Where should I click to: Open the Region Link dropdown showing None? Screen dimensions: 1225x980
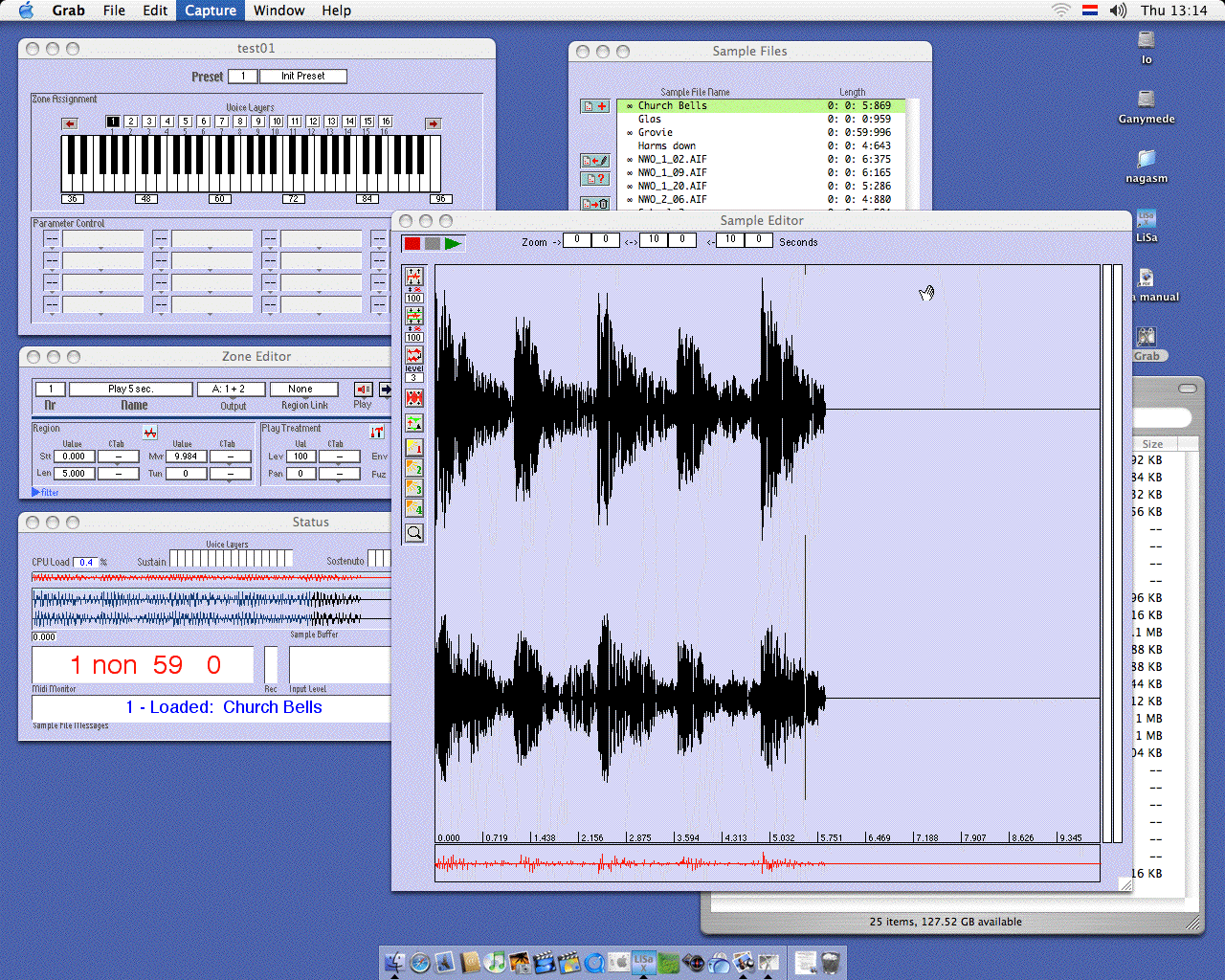click(303, 390)
